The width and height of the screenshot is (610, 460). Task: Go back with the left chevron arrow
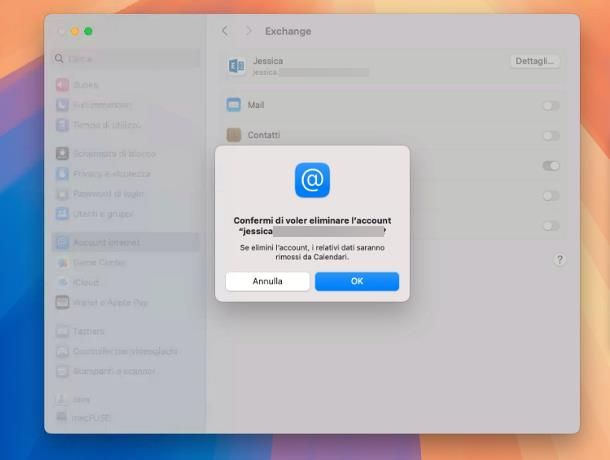[x=225, y=31]
